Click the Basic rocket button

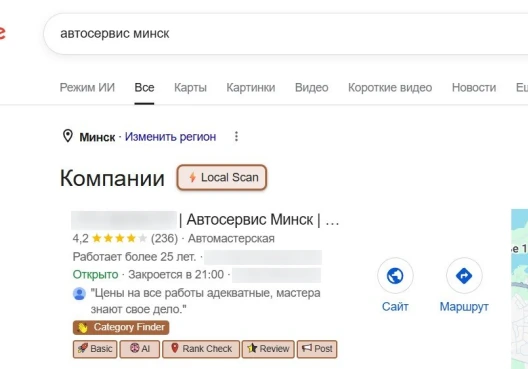(x=95, y=349)
